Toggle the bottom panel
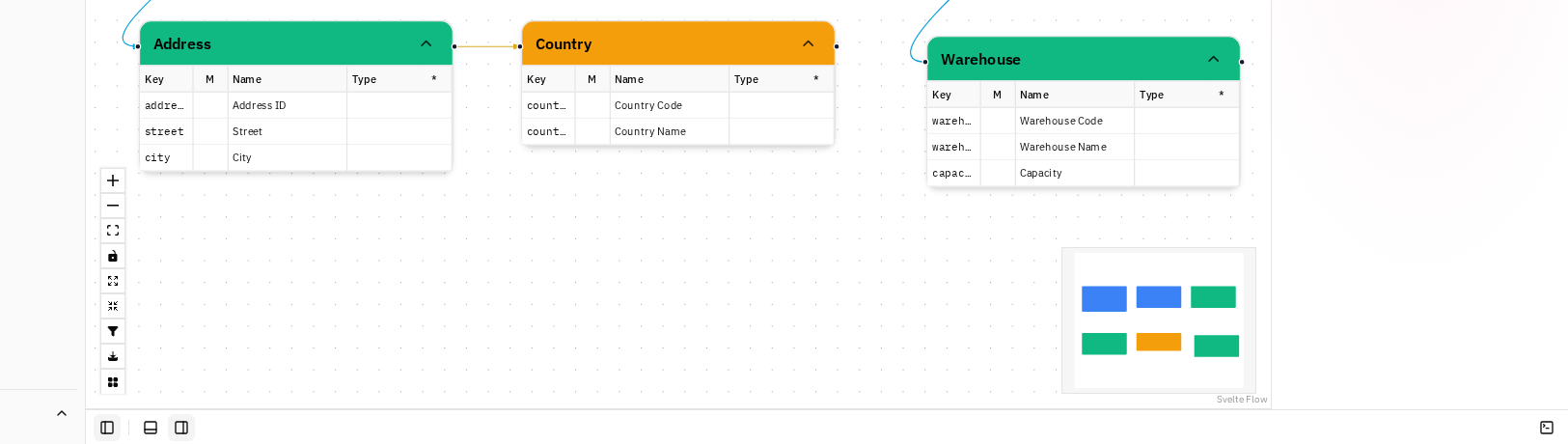The height and width of the screenshot is (444, 1568). coord(151,428)
